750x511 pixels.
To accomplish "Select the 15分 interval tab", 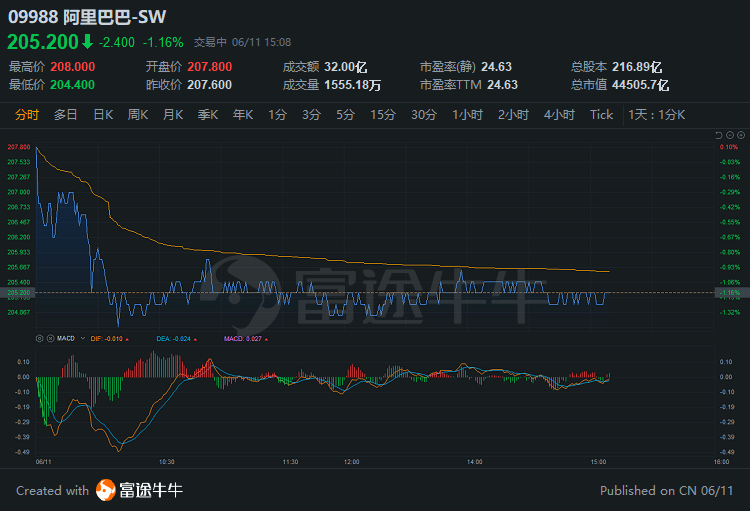I will pos(383,115).
